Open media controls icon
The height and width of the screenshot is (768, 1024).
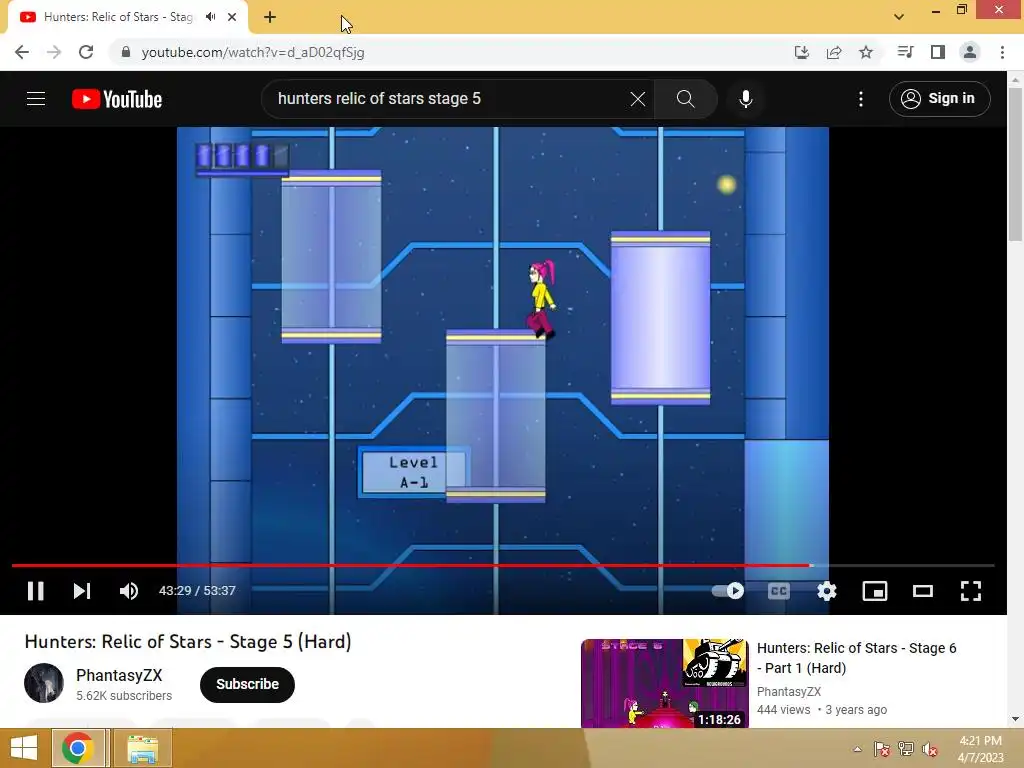pos(905,52)
